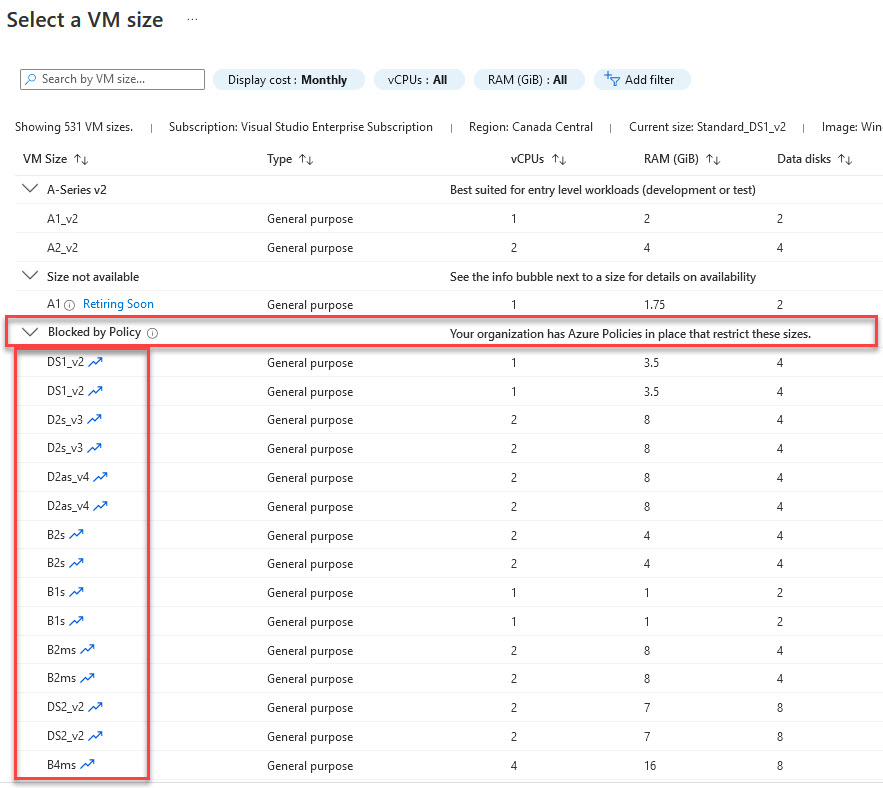Screen dimensions: 883x788
Task: Click the magnifier icon in the search box
Action: click(31, 79)
